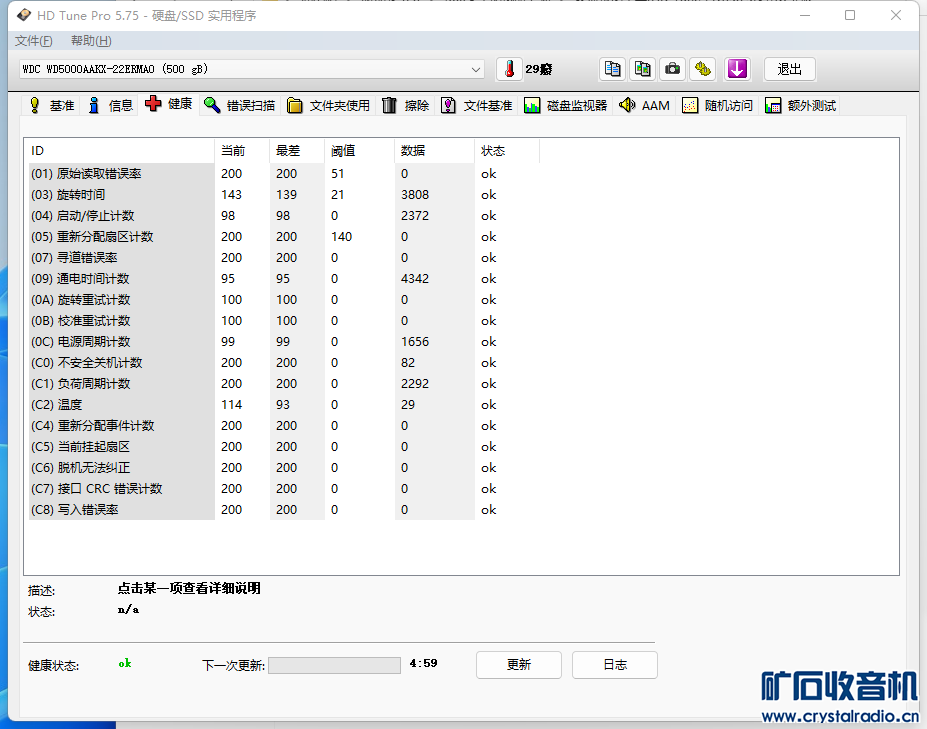This screenshot has width=927, height=729.
Task: Click the 数据 column header
Action: [434, 151]
